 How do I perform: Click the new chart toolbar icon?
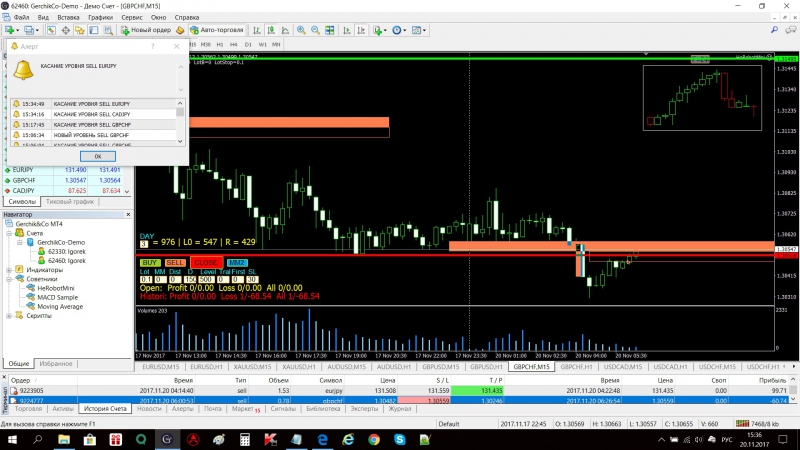pos(10,31)
